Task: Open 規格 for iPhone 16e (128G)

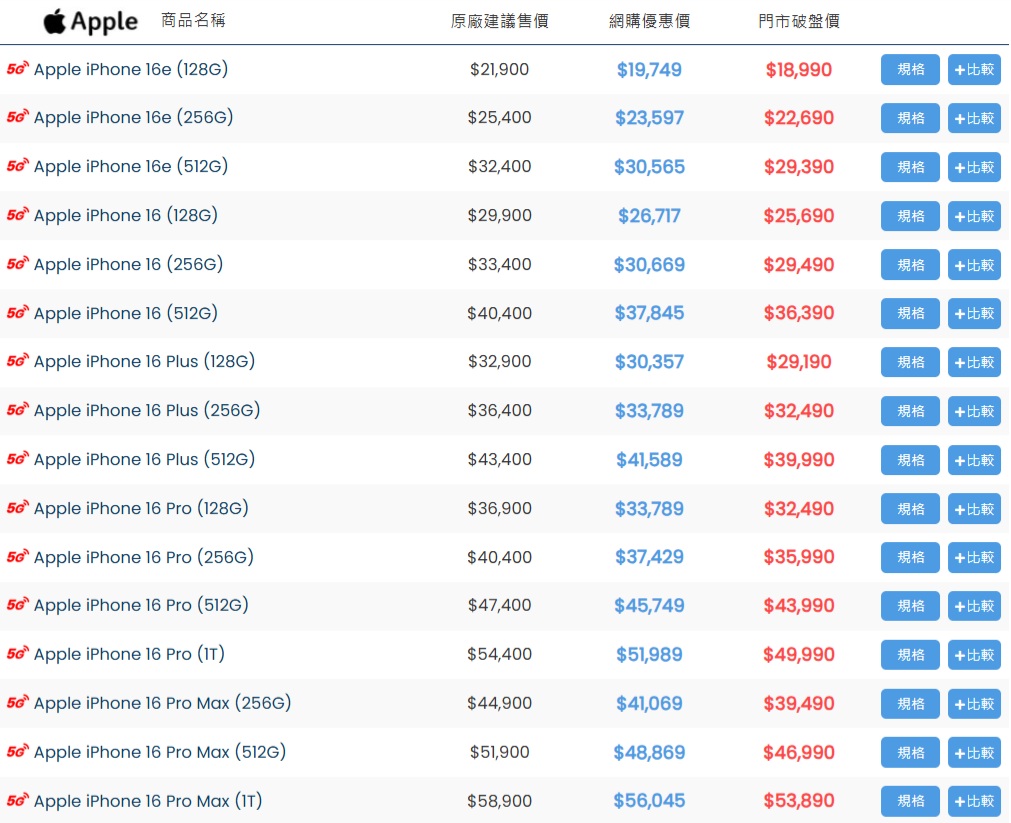Action: [x=910, y=69]
